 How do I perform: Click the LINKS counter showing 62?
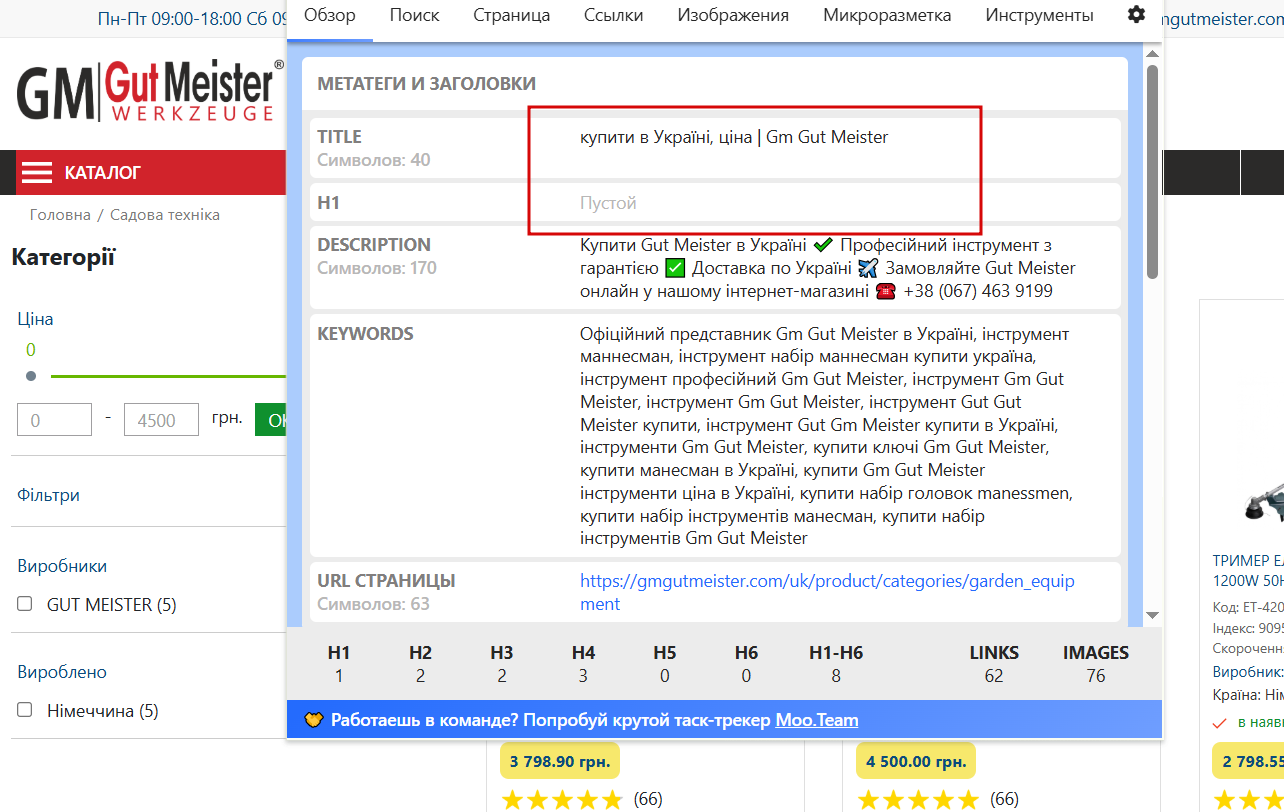(x=994, y=664)
